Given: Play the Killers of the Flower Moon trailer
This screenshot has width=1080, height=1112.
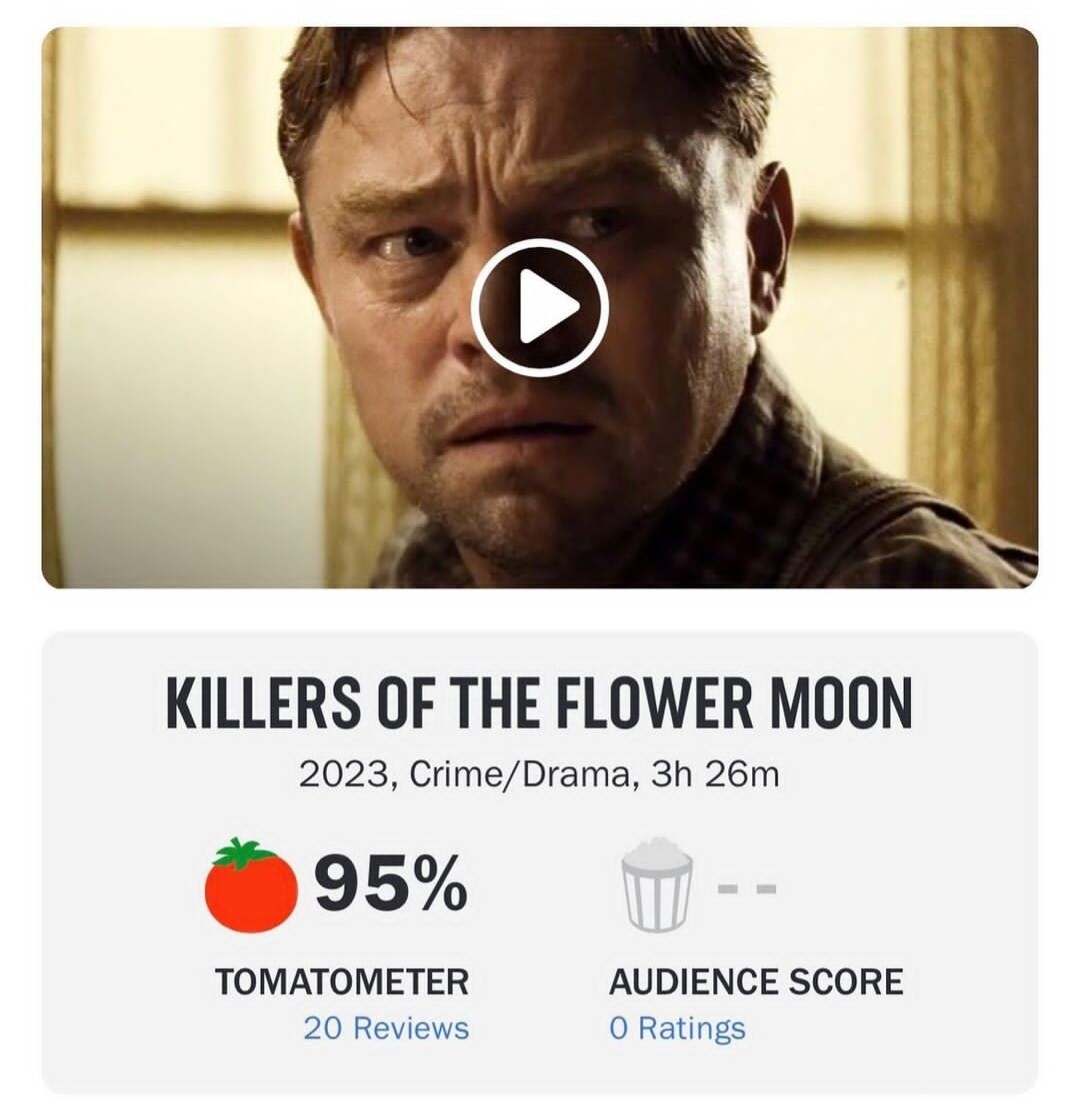Looking at the screenshot, I should click(539, 307).
